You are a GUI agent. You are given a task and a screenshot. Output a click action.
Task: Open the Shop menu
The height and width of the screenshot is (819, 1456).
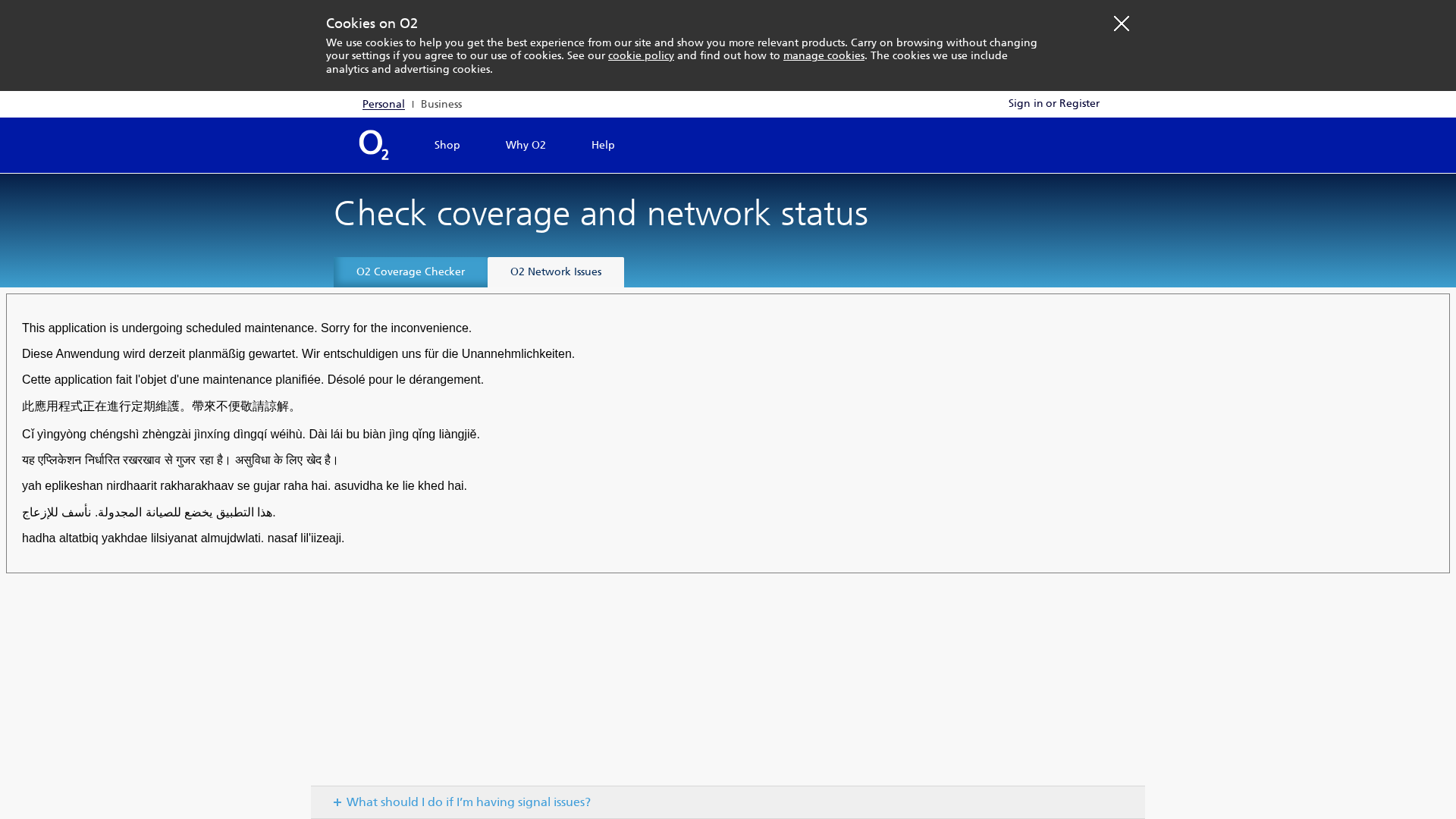447,145
